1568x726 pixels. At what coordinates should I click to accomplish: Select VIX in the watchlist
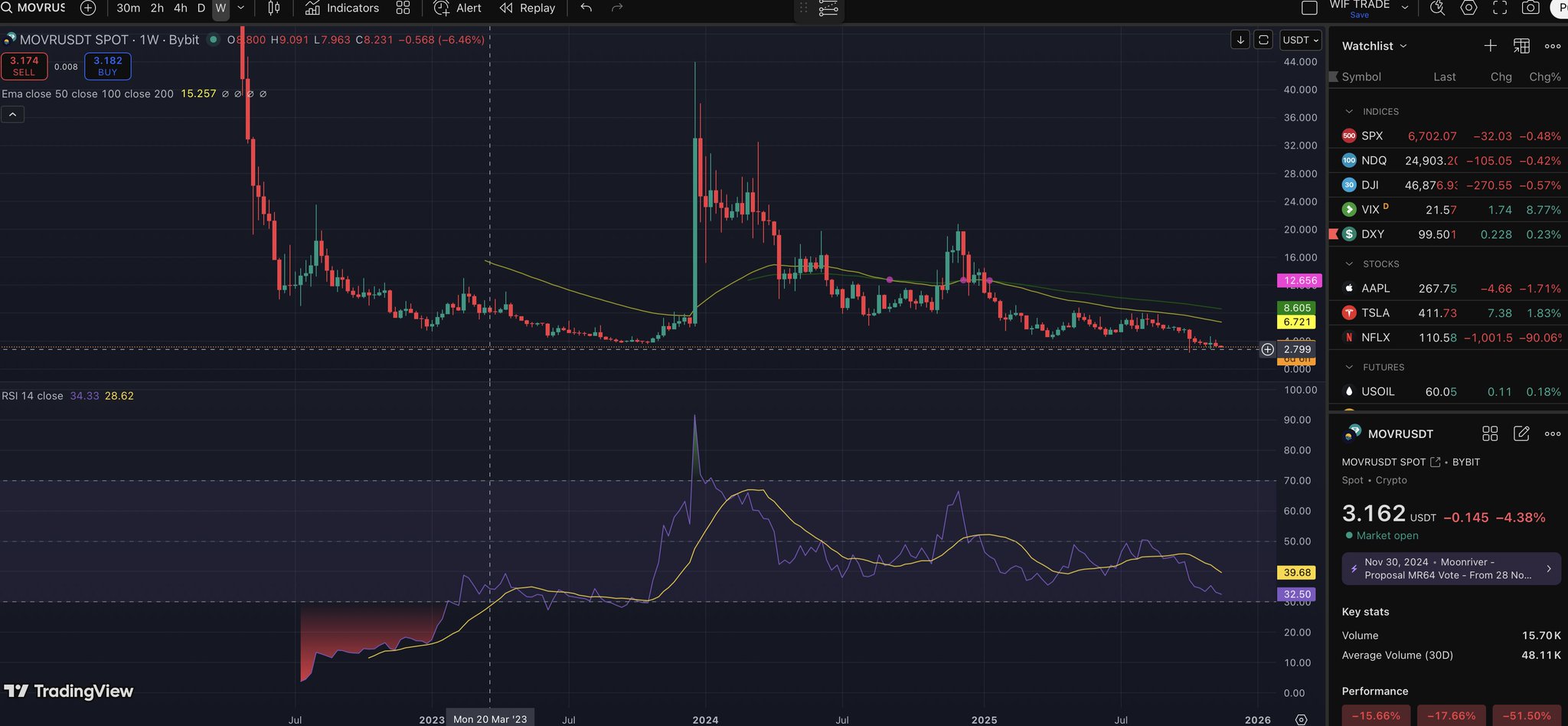click(1450, 209)
